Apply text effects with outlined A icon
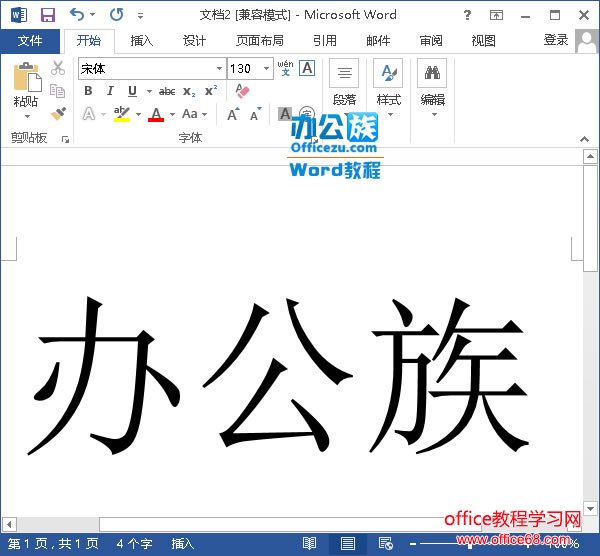 tap(89, 114)
